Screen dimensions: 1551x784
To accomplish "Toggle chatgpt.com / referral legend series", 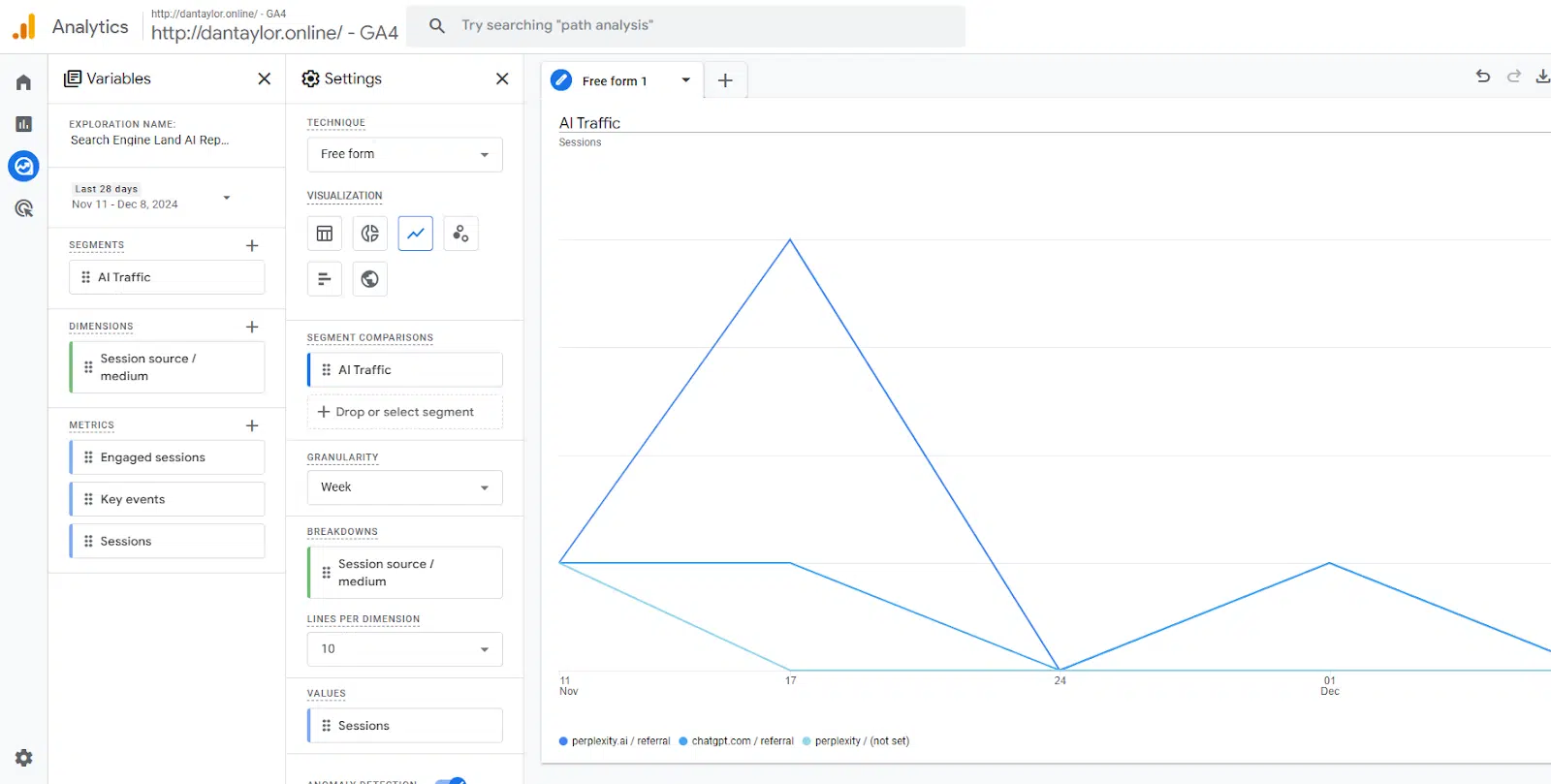I will coord(736,741).
